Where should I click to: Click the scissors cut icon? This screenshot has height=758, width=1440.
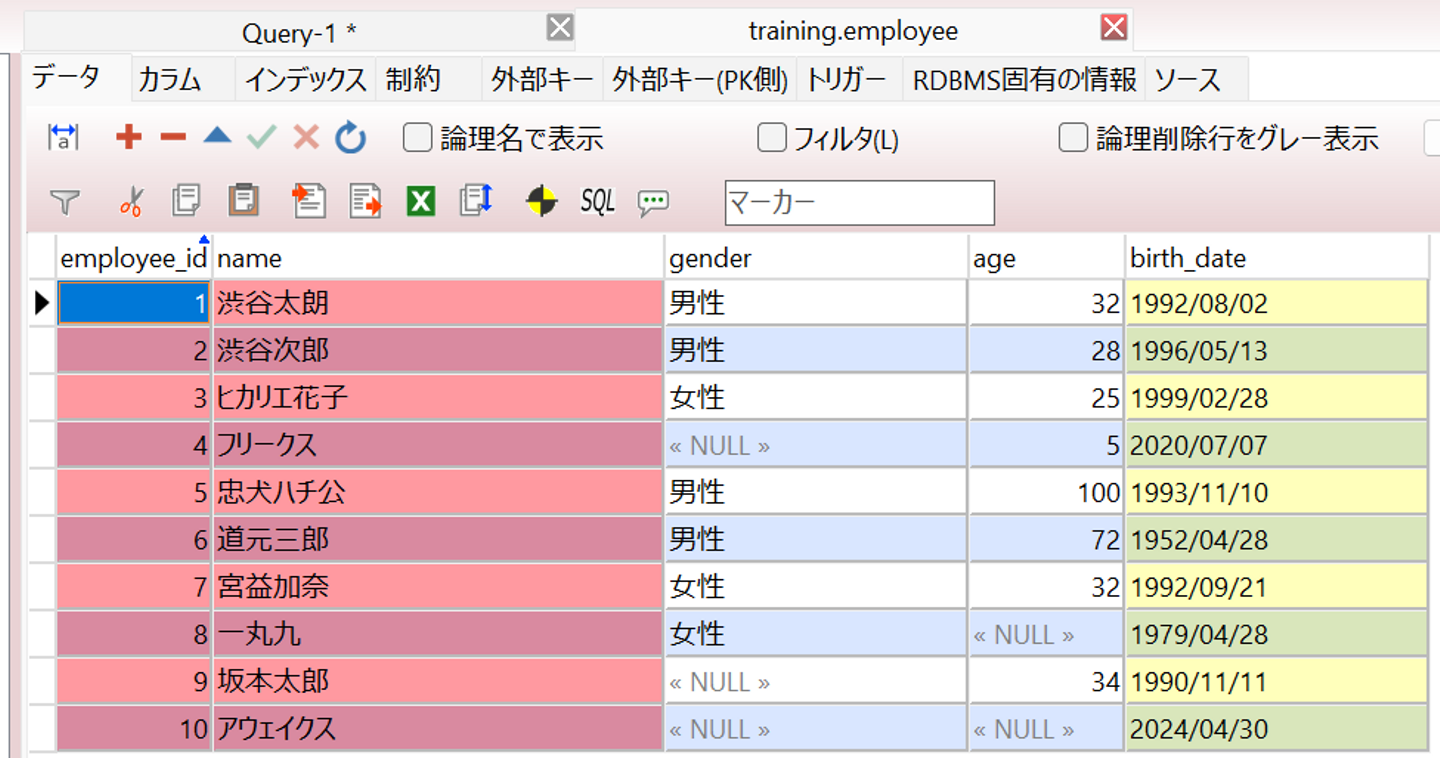tap(130, 202)
